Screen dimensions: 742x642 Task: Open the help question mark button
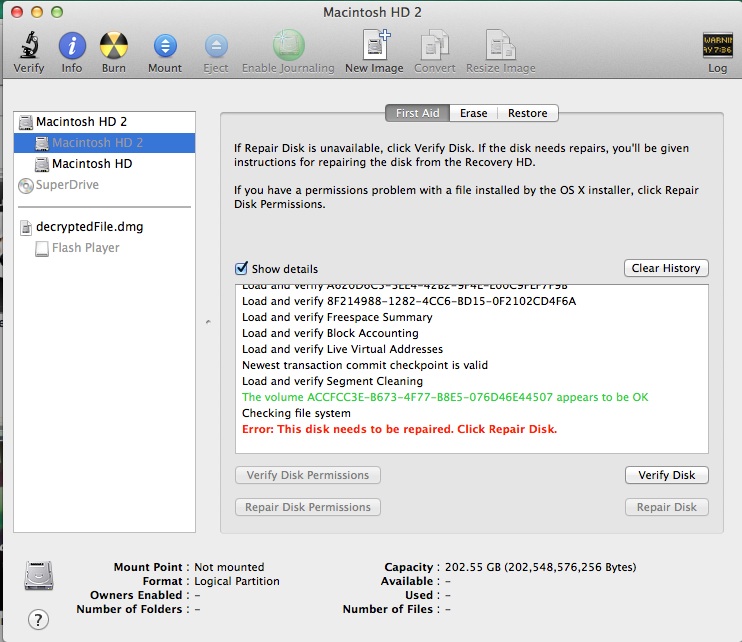click(x=38, y=619)
